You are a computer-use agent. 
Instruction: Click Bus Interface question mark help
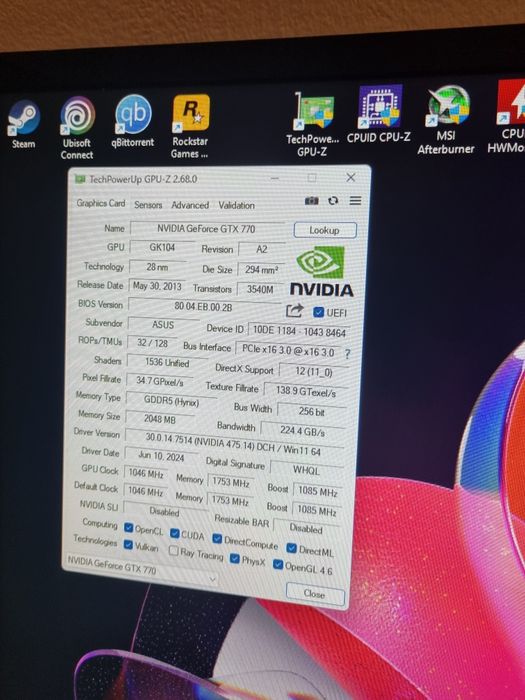[x=347, y=354]
